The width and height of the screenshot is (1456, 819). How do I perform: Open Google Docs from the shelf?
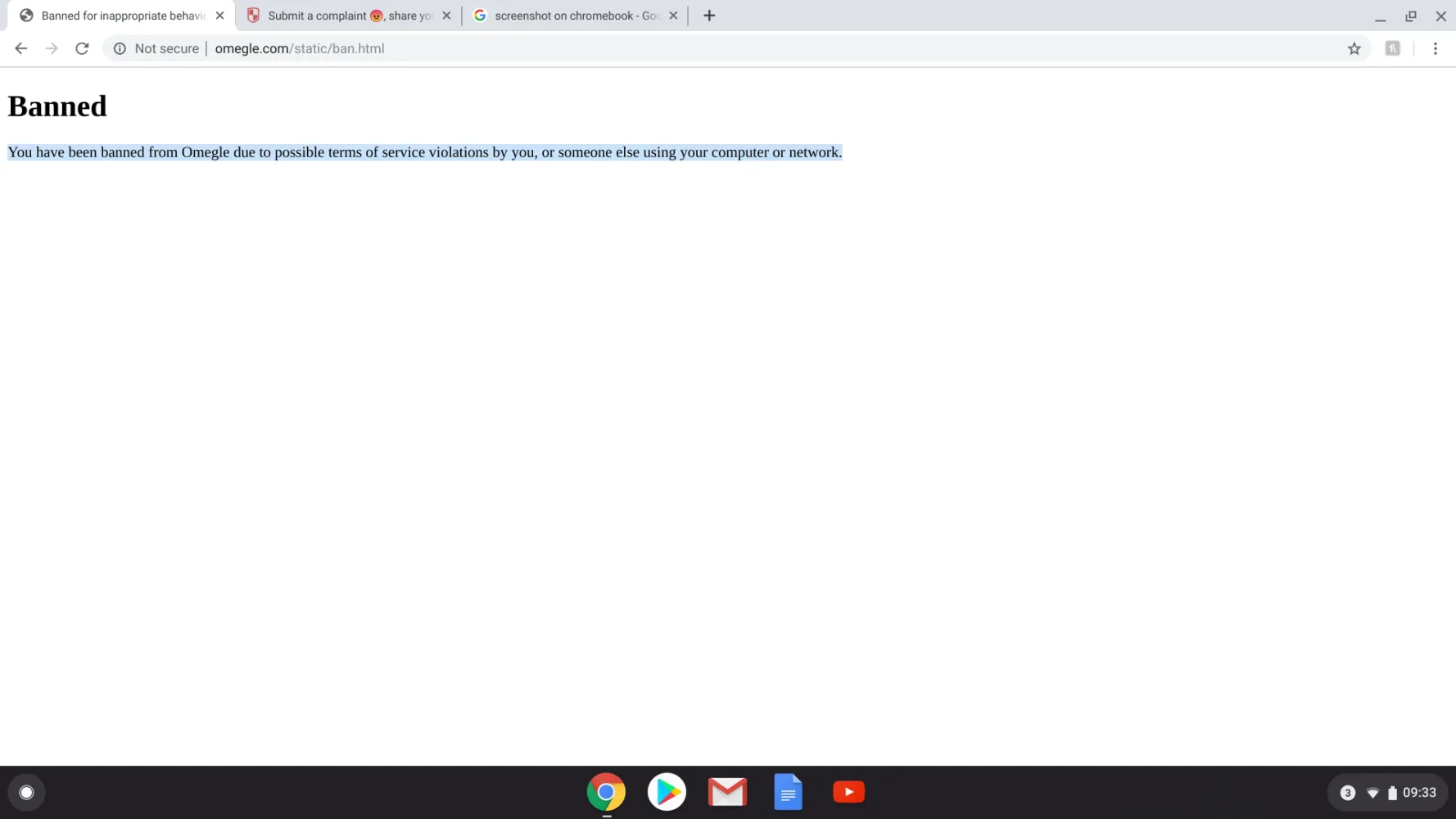[788, 792]
